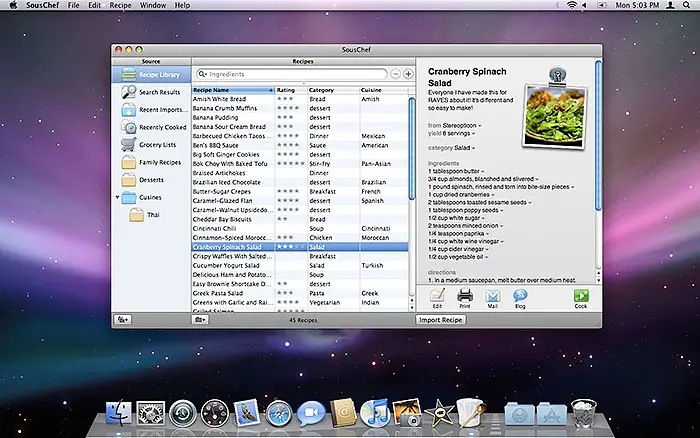700x438 pixels.
Task: Click the Print recipe icon
Action: [x=465, y=298]
